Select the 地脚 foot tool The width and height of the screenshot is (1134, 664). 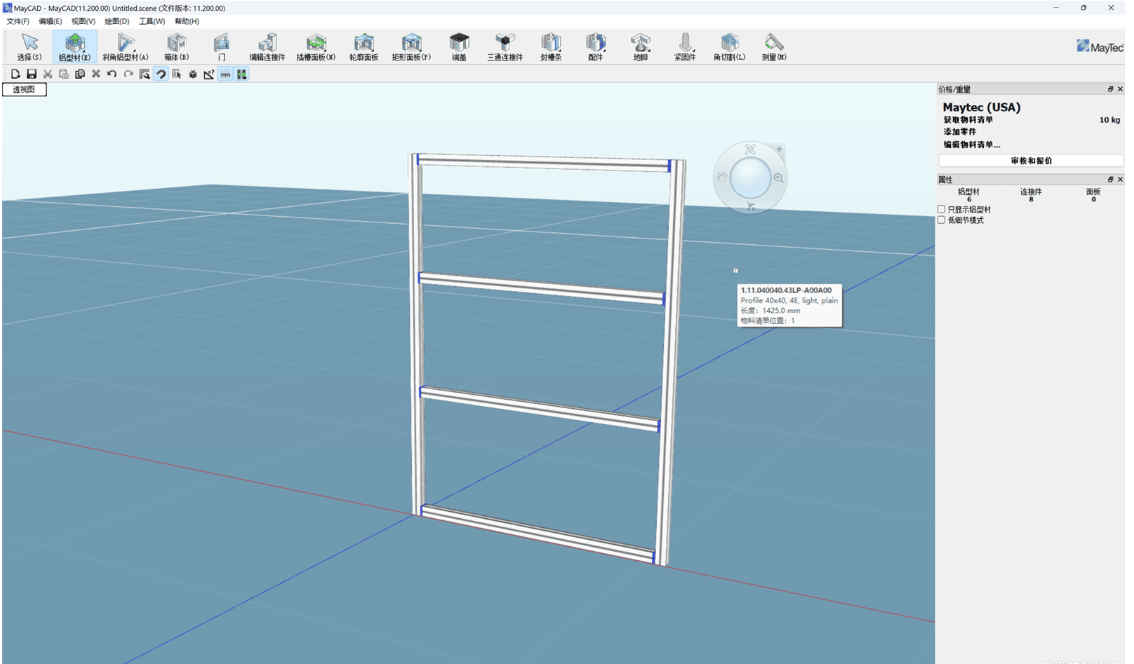[639, 45]
